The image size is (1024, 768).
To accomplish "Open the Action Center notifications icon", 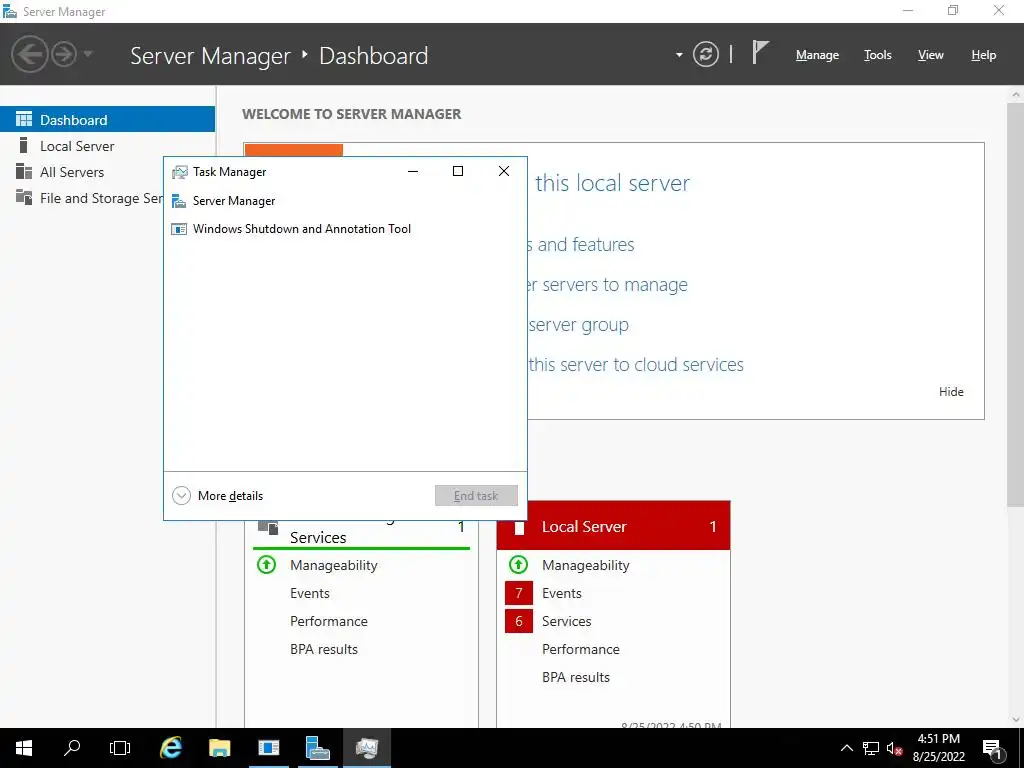I will click(993, 748).
